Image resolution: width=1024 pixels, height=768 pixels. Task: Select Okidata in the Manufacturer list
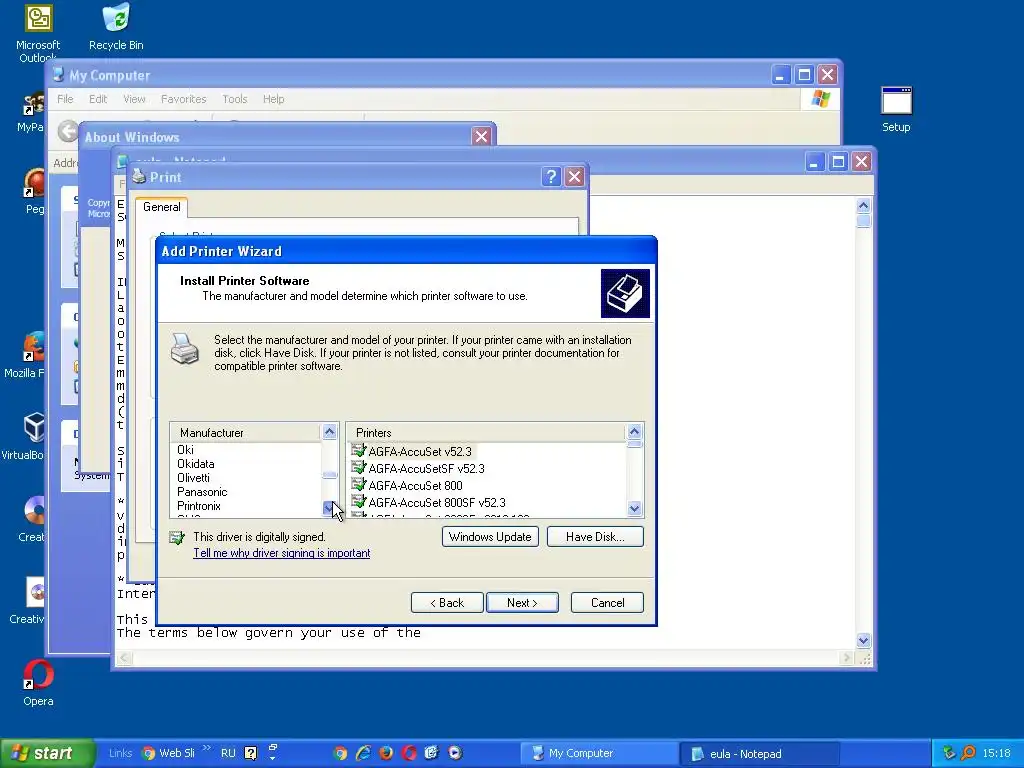[x=196, y=464]
